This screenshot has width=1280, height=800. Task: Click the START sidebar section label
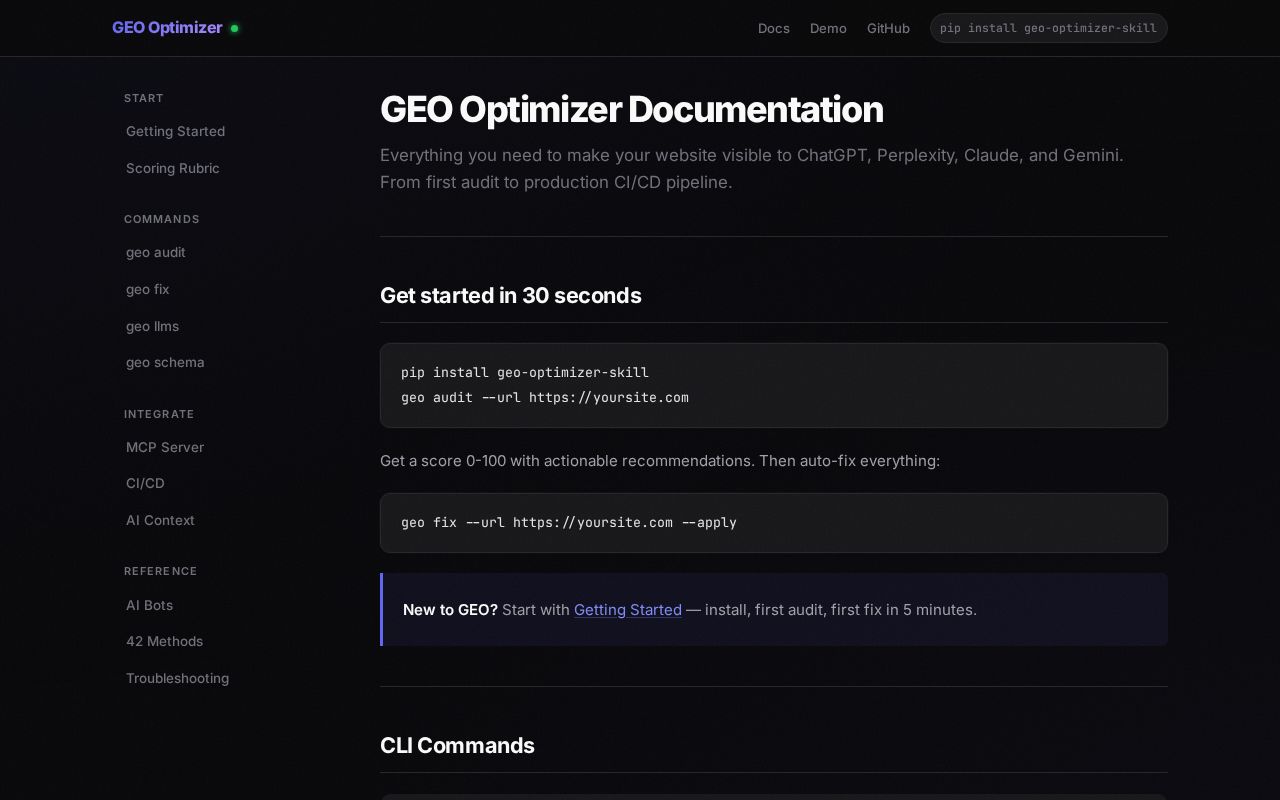(144, 98)
